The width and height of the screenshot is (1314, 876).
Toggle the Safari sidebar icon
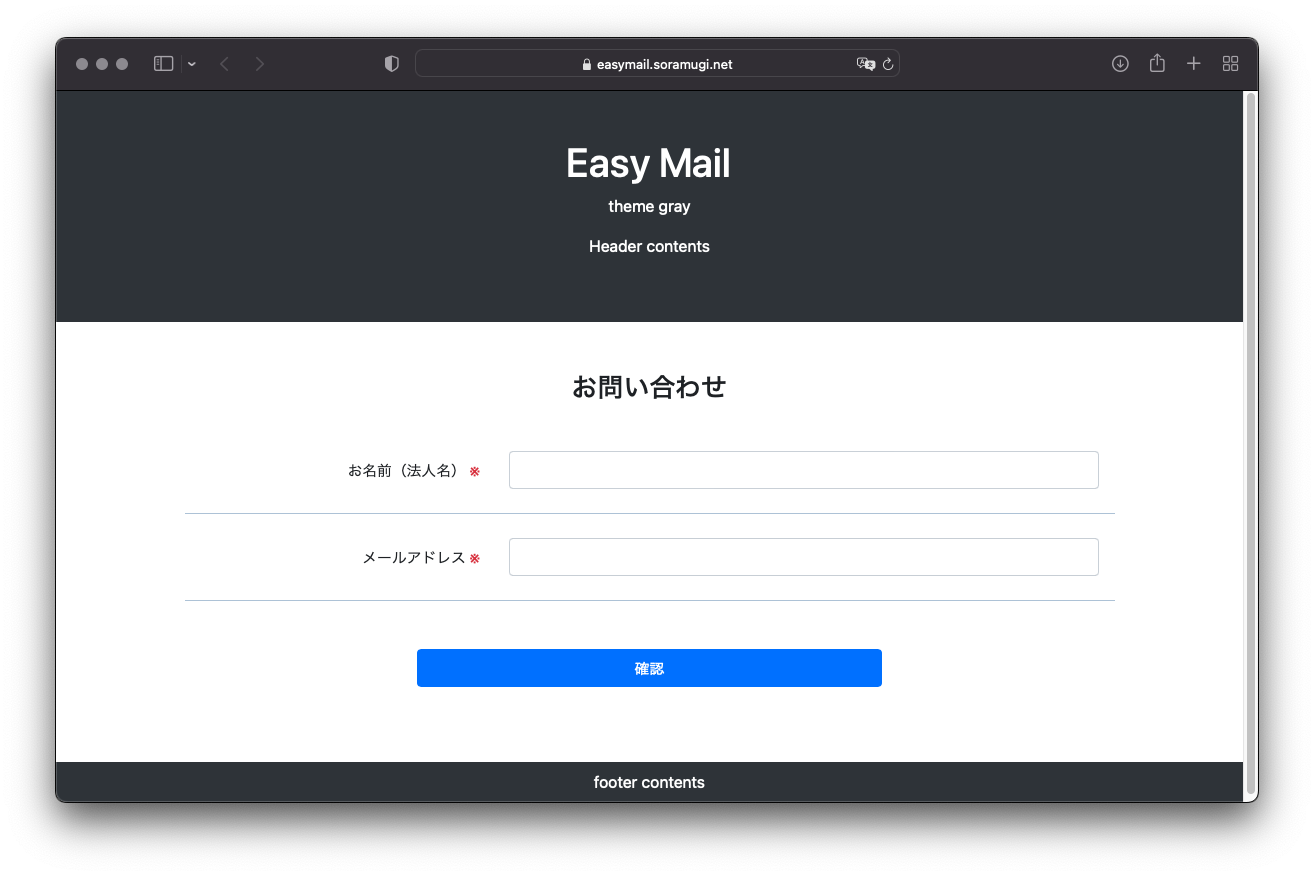(x=164, y=64)
